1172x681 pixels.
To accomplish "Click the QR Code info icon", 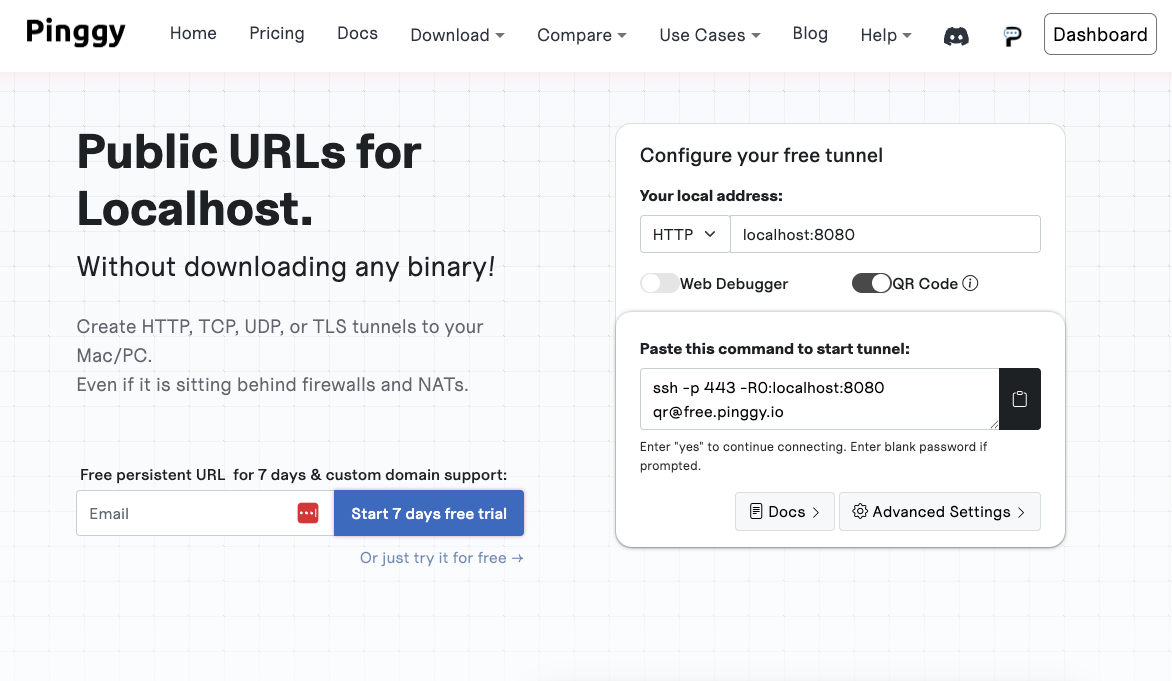I will click(970, 283).
